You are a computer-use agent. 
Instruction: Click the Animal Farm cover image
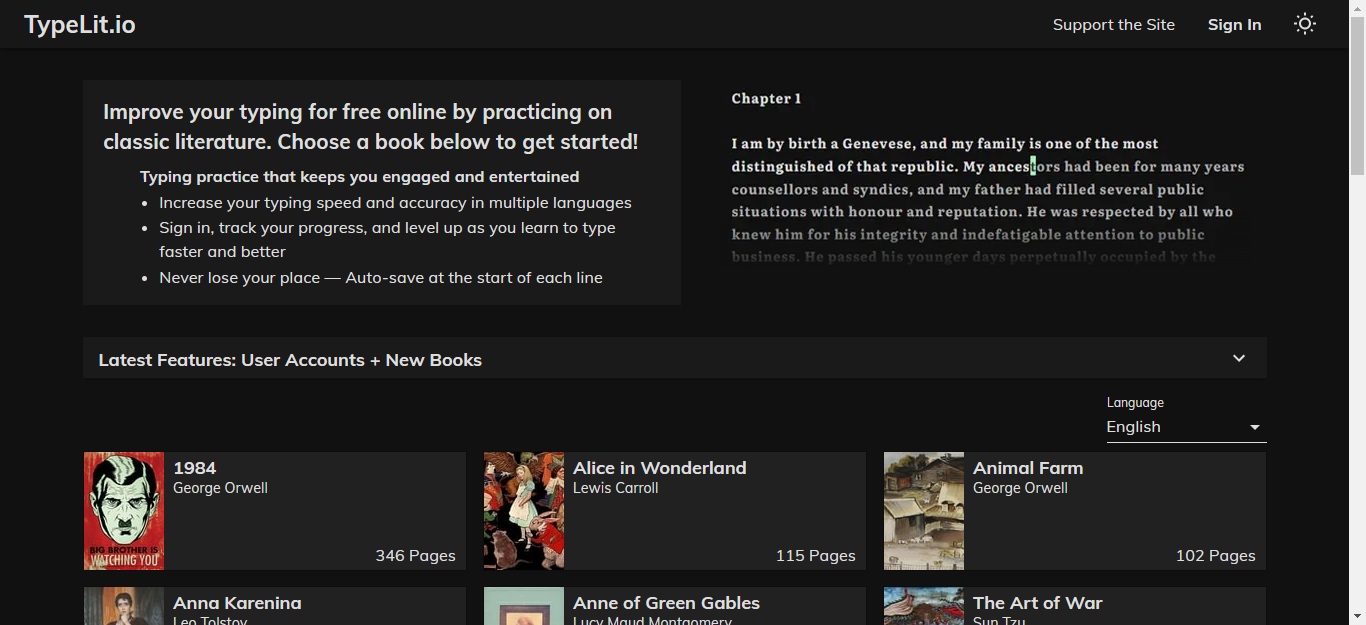pos(924,510)
